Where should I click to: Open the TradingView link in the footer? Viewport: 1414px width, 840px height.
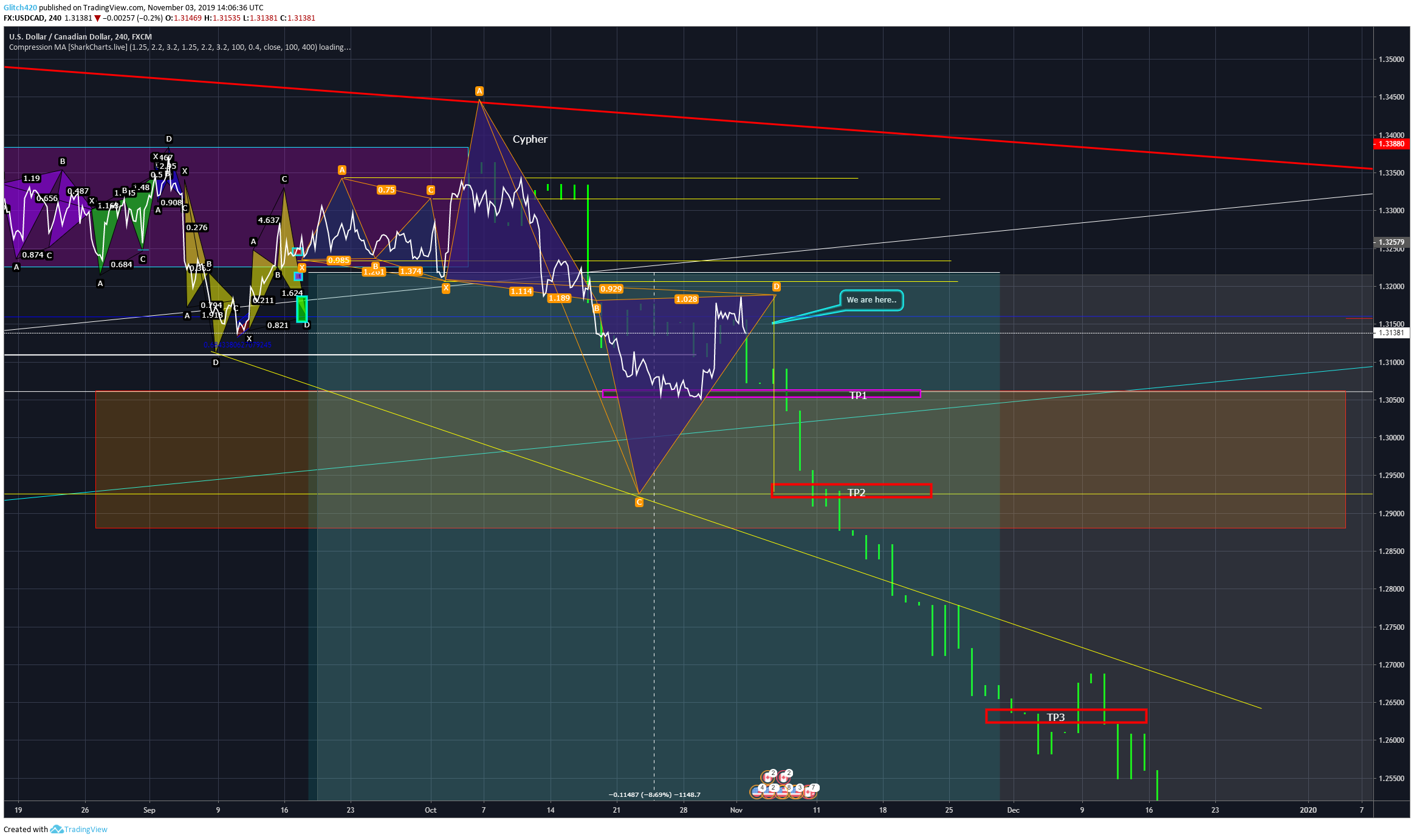tap(86, 829)
